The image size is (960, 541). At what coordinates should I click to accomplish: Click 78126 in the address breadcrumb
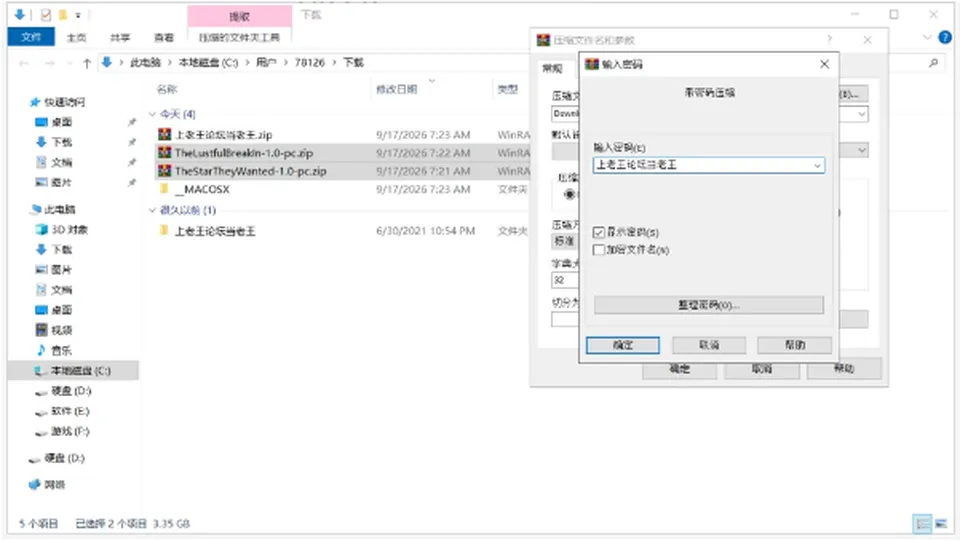pos(309,62)
